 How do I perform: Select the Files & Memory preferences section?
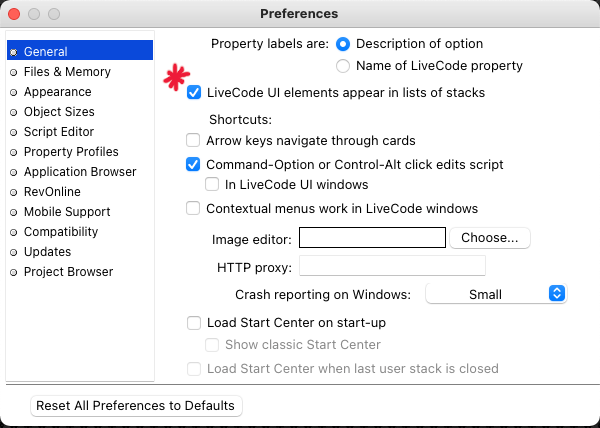(x=67, y=72)
